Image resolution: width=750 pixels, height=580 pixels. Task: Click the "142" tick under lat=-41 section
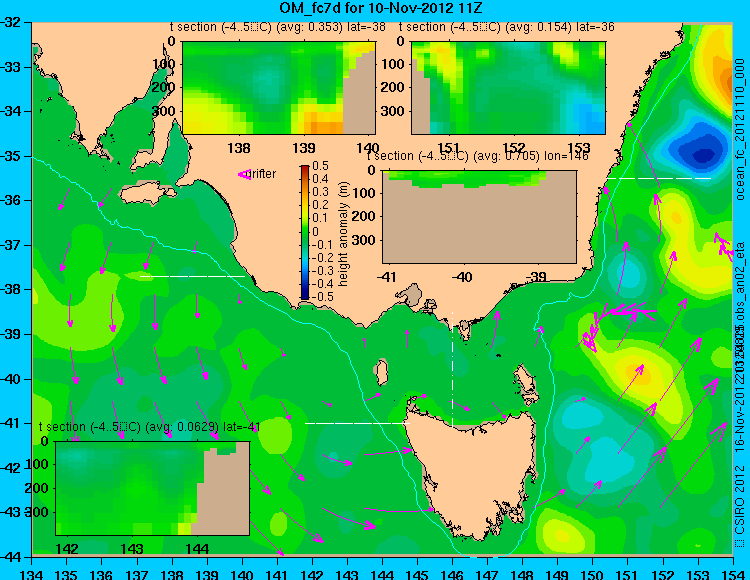tap(67, 548)
